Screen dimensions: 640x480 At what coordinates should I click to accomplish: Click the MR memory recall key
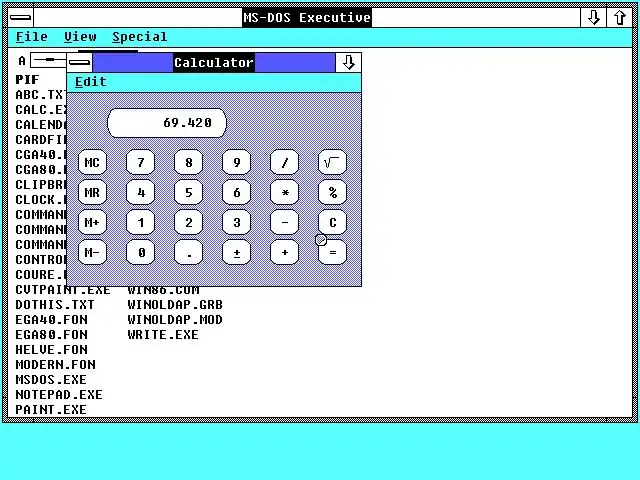92,192
